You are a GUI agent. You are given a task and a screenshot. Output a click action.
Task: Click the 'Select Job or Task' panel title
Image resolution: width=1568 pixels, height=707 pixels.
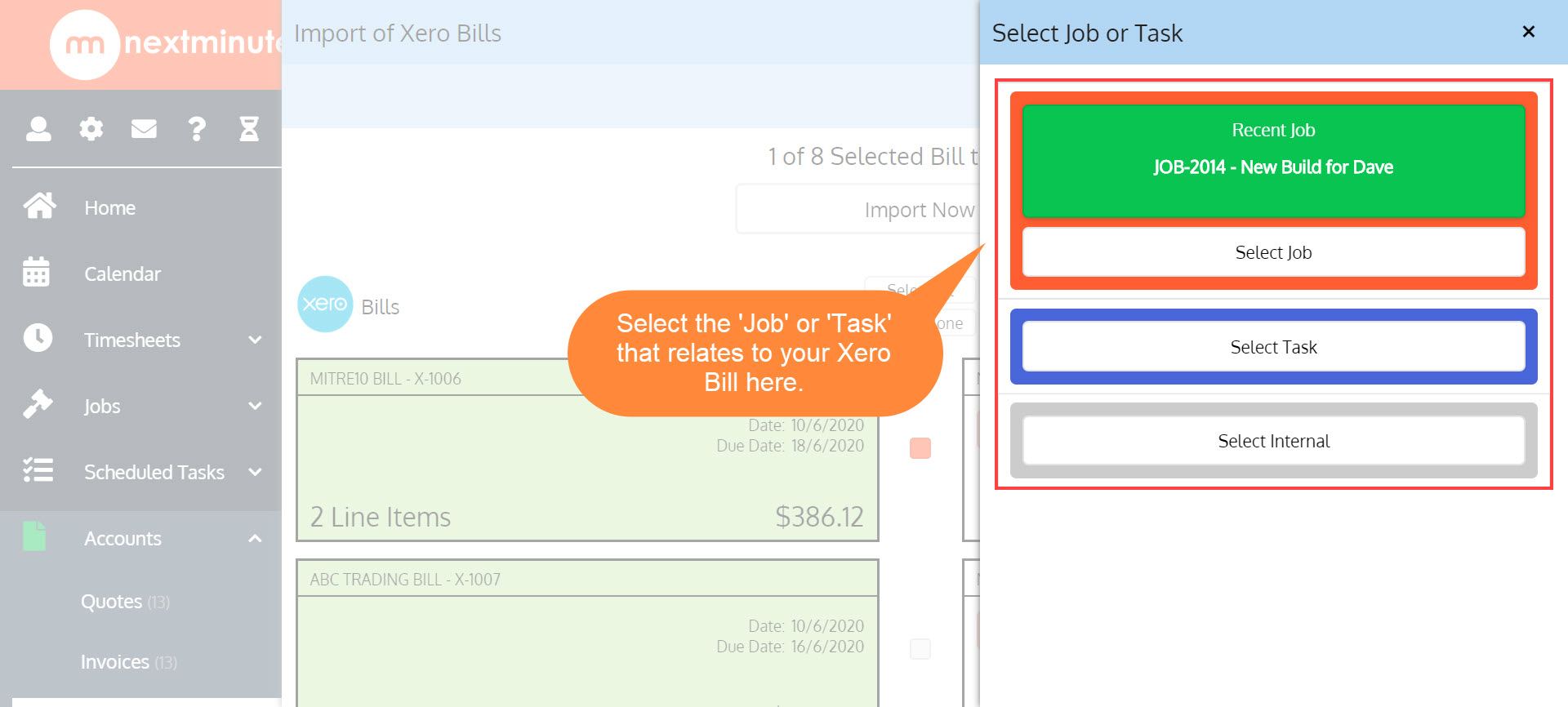[1087, 33]
